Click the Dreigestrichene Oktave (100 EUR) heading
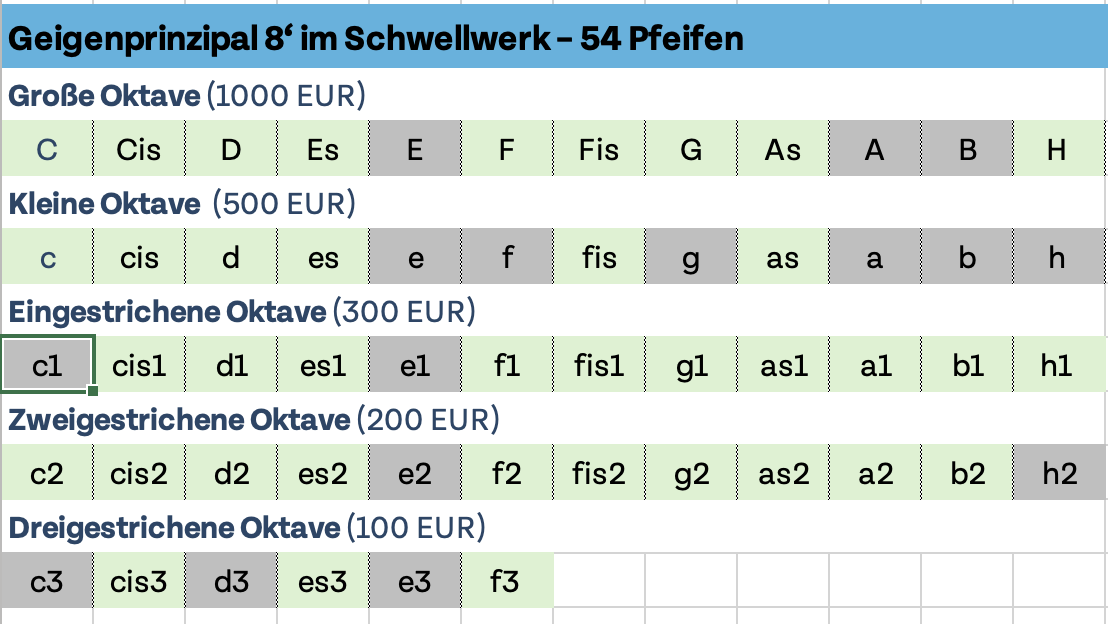 tap(246, 527)
